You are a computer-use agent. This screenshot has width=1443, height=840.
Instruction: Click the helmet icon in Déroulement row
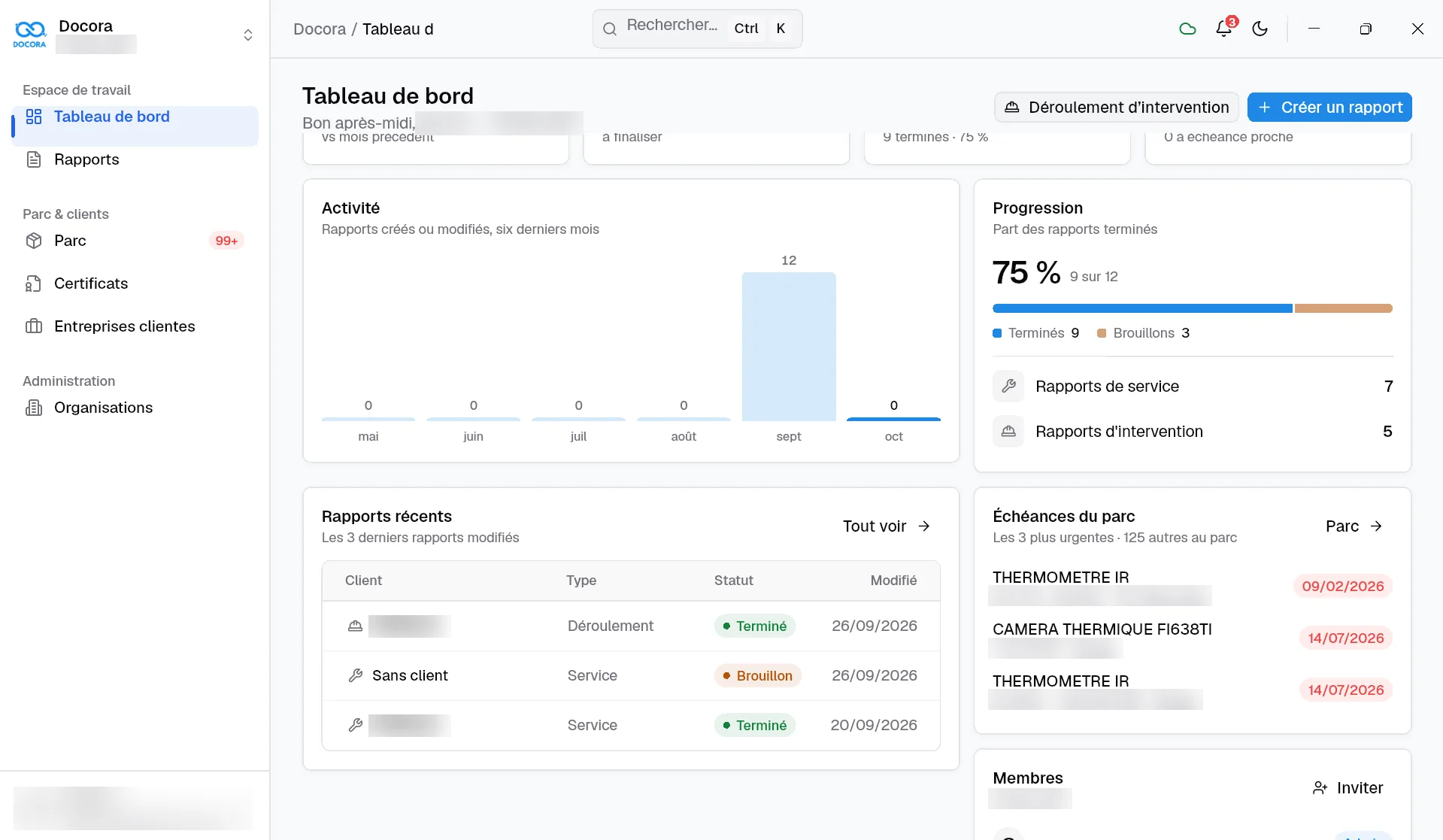(355, 626)
